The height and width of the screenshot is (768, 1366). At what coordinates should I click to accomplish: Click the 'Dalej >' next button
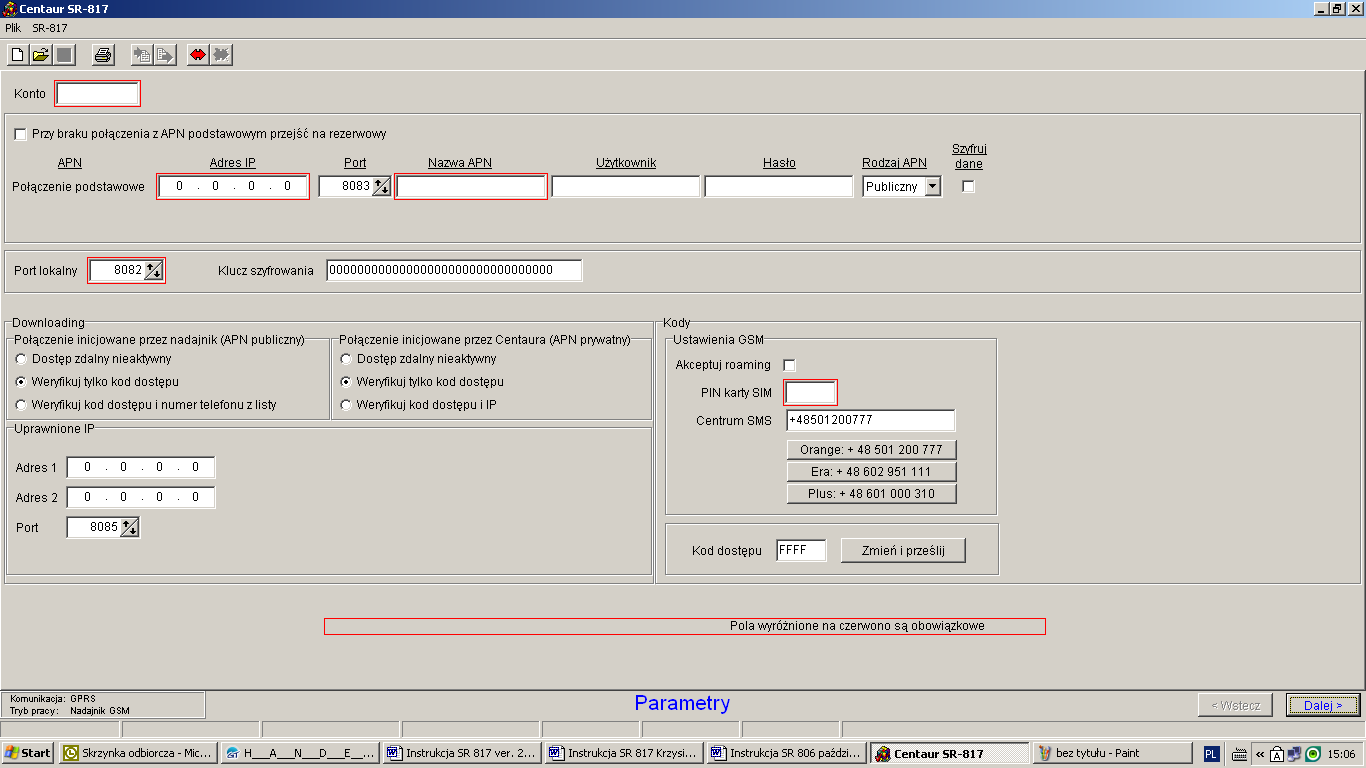click(x=1323, y=705)
